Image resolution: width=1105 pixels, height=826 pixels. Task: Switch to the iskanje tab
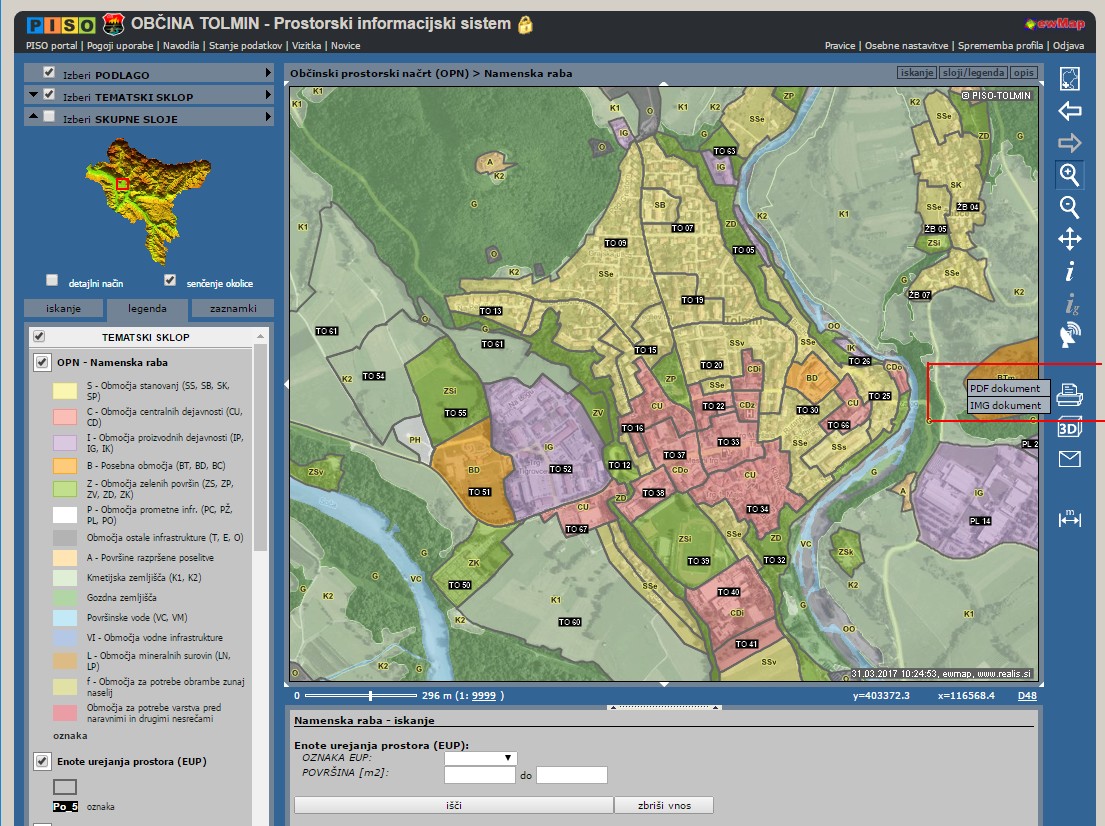coord(62,309)
